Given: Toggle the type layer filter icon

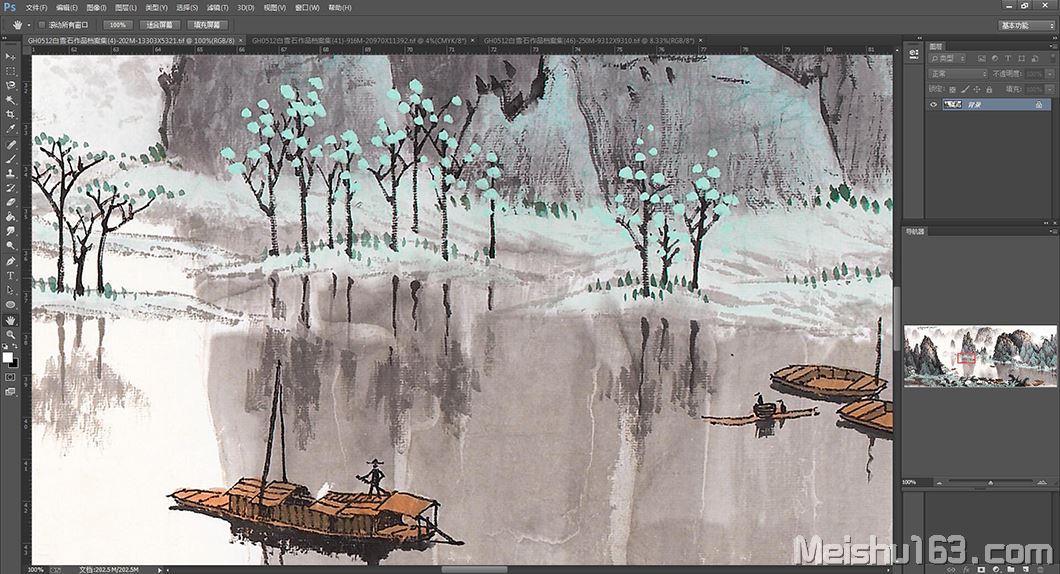Looking at the screenshot, I should click(1008, 59).
